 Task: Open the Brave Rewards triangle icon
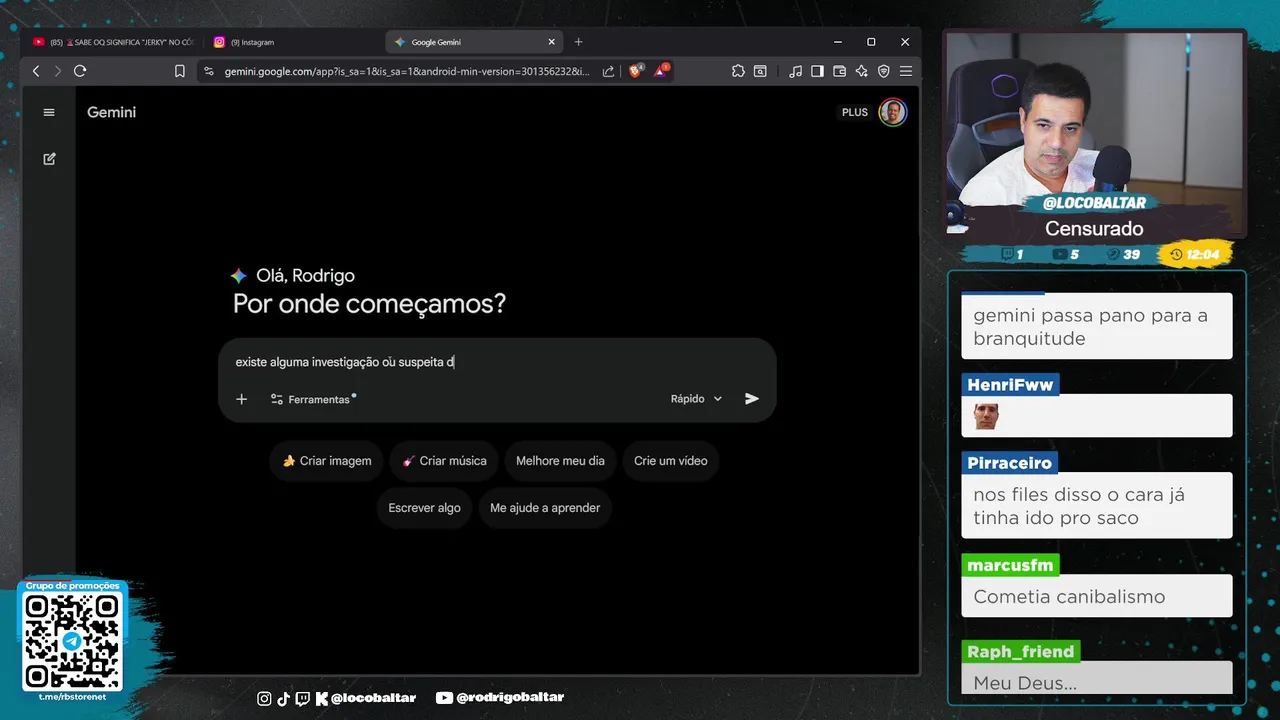[661, 71]
